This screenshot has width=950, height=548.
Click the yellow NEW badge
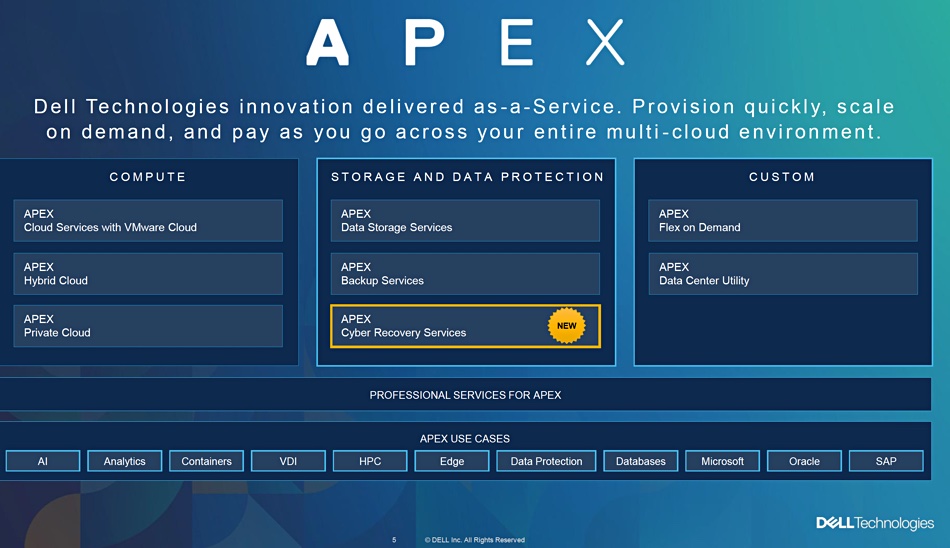(x=566, y=326)
